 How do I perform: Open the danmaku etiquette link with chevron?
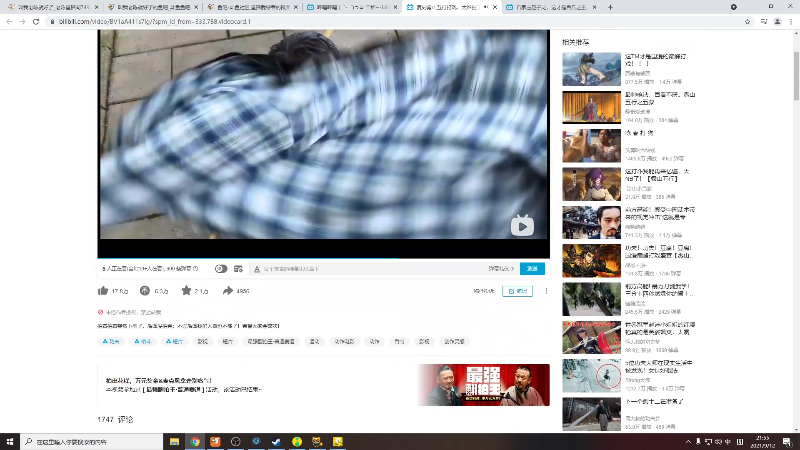(501, 269)
